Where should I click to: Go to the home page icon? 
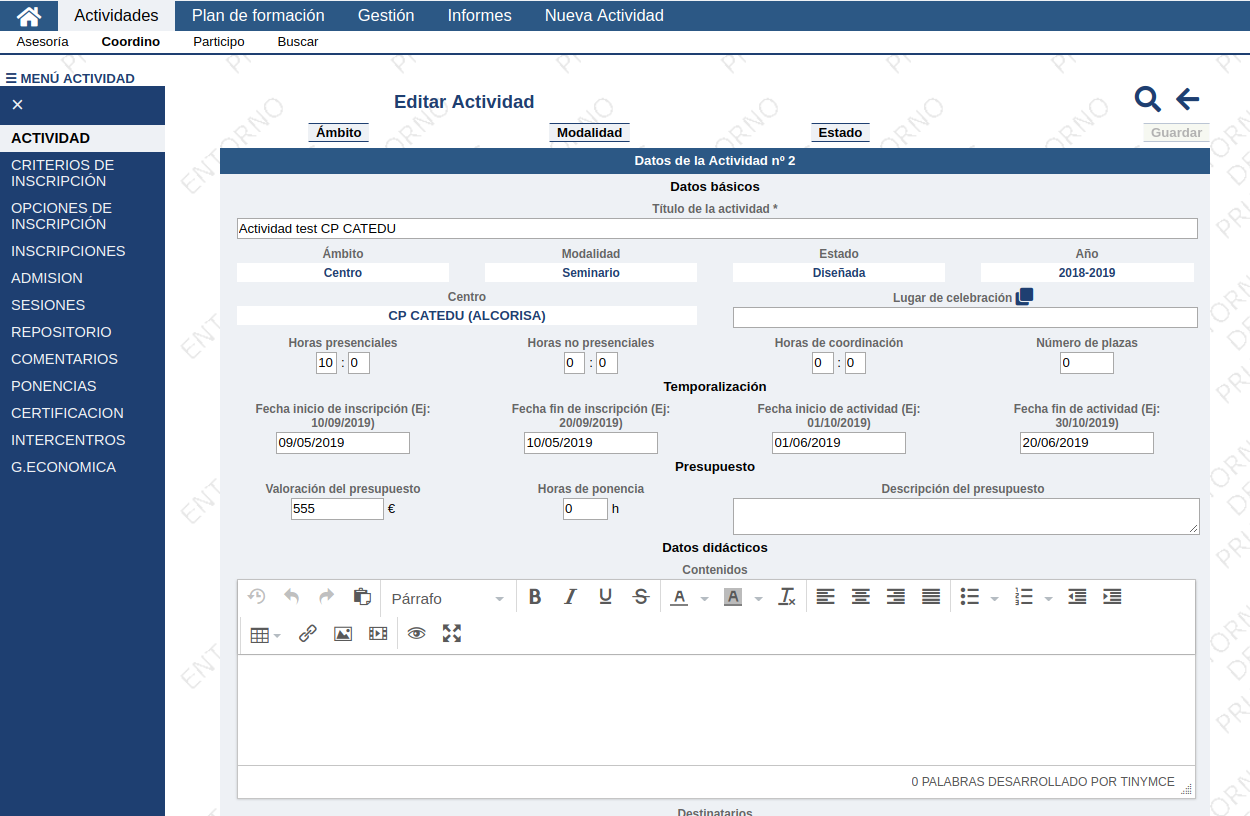click(29, 16)
